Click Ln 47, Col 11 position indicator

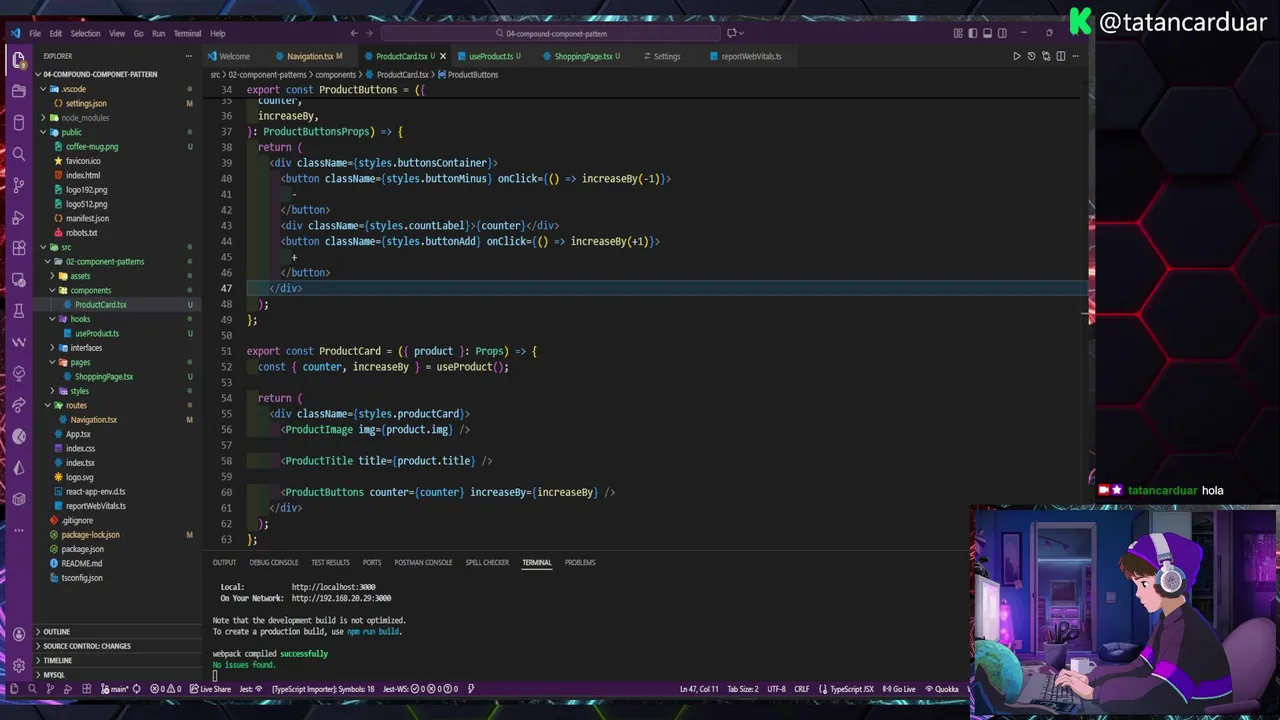pos(699,689)
